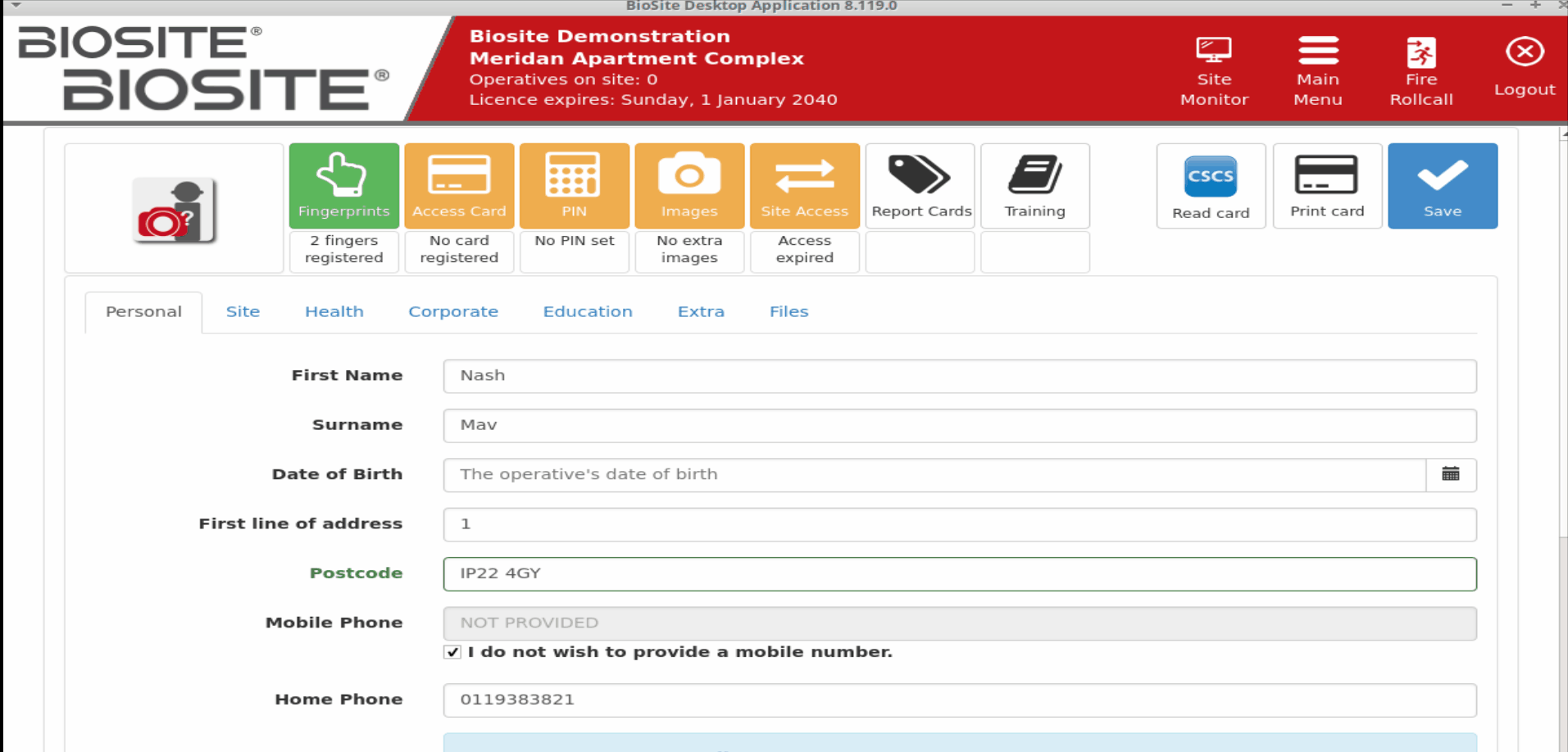Click the Postcode field IP22 4GY
This screenshot has height=752, width=1568.
[960, 573]
